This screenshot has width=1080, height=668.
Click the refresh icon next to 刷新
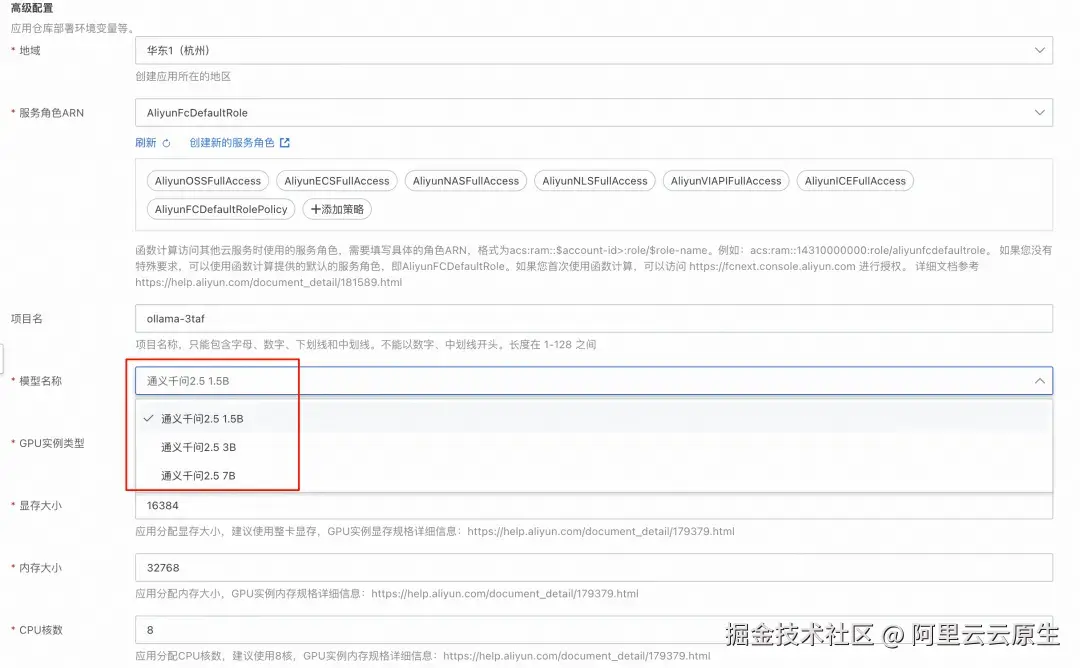167,143
